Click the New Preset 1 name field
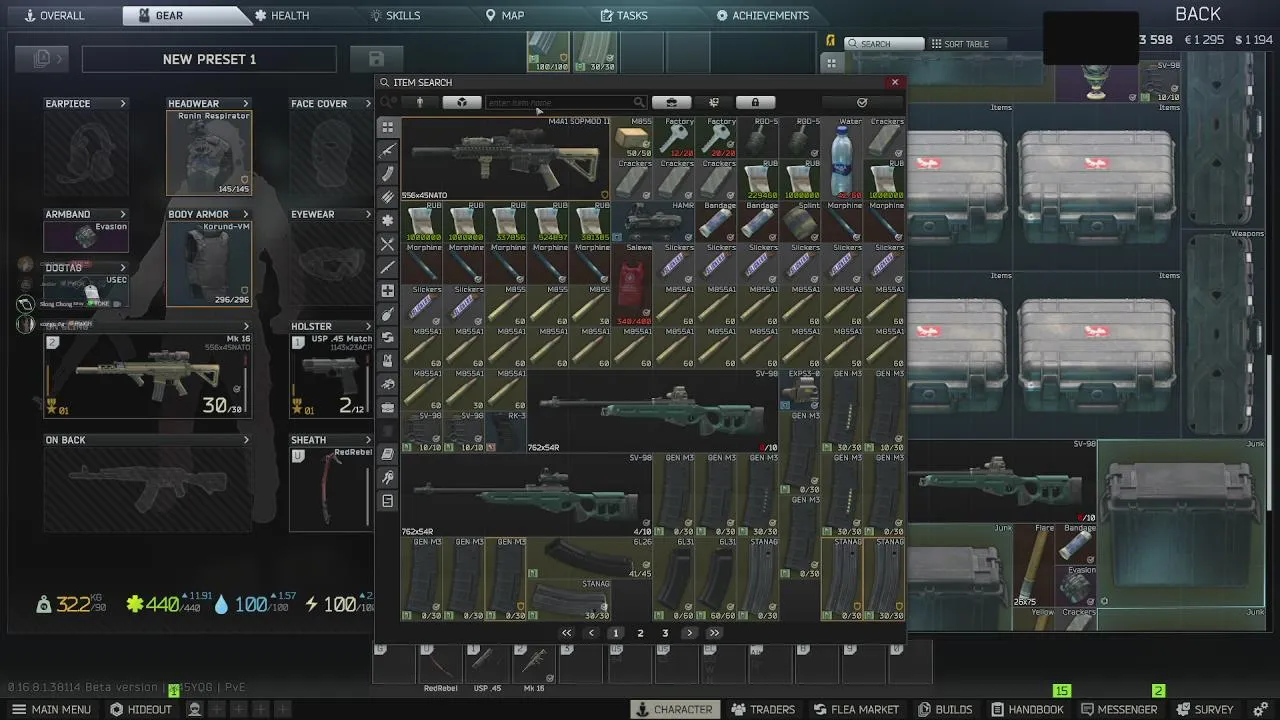Viewport: 1280px width, 720px height. (x=210, y=59)
